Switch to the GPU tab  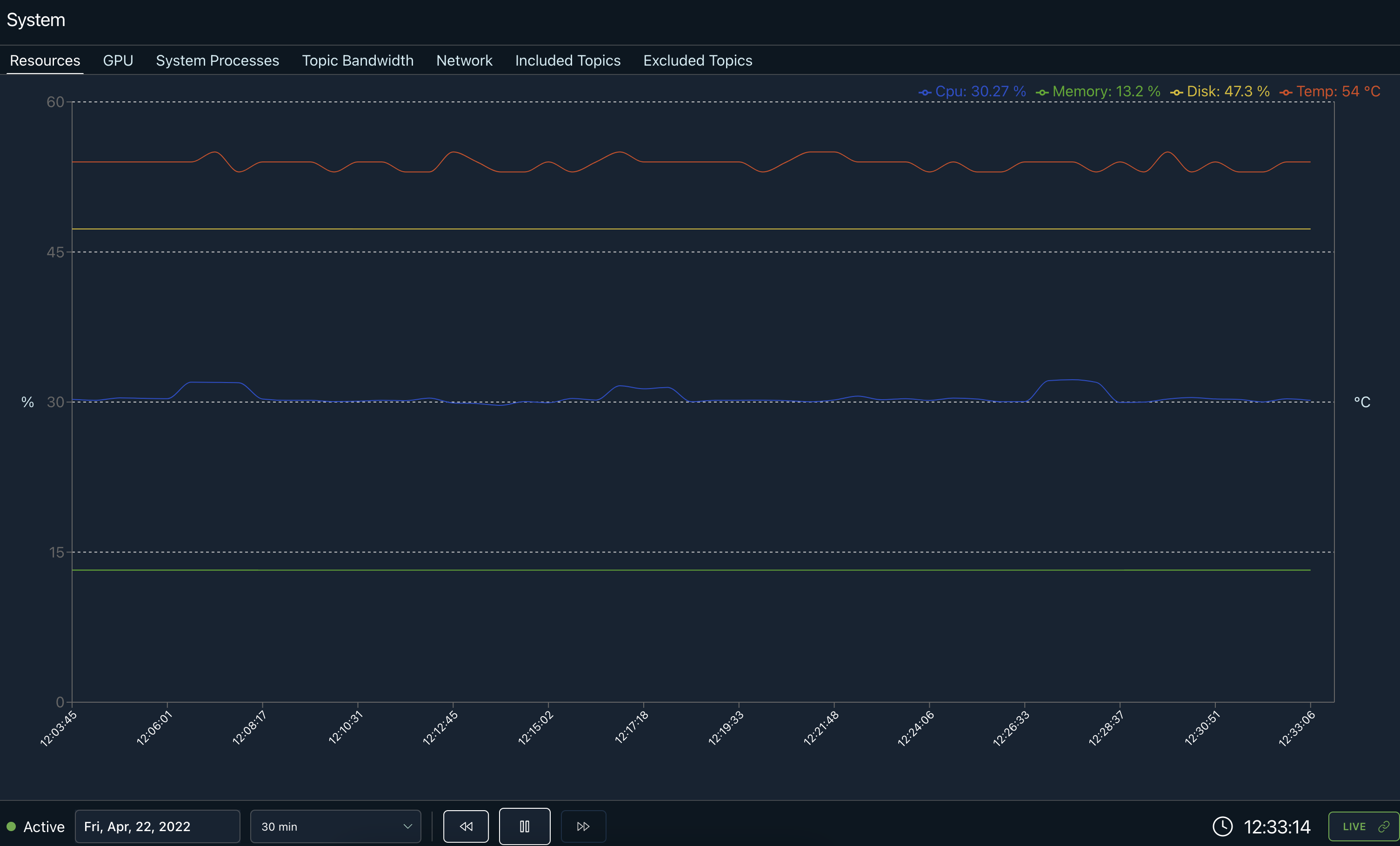118,60
